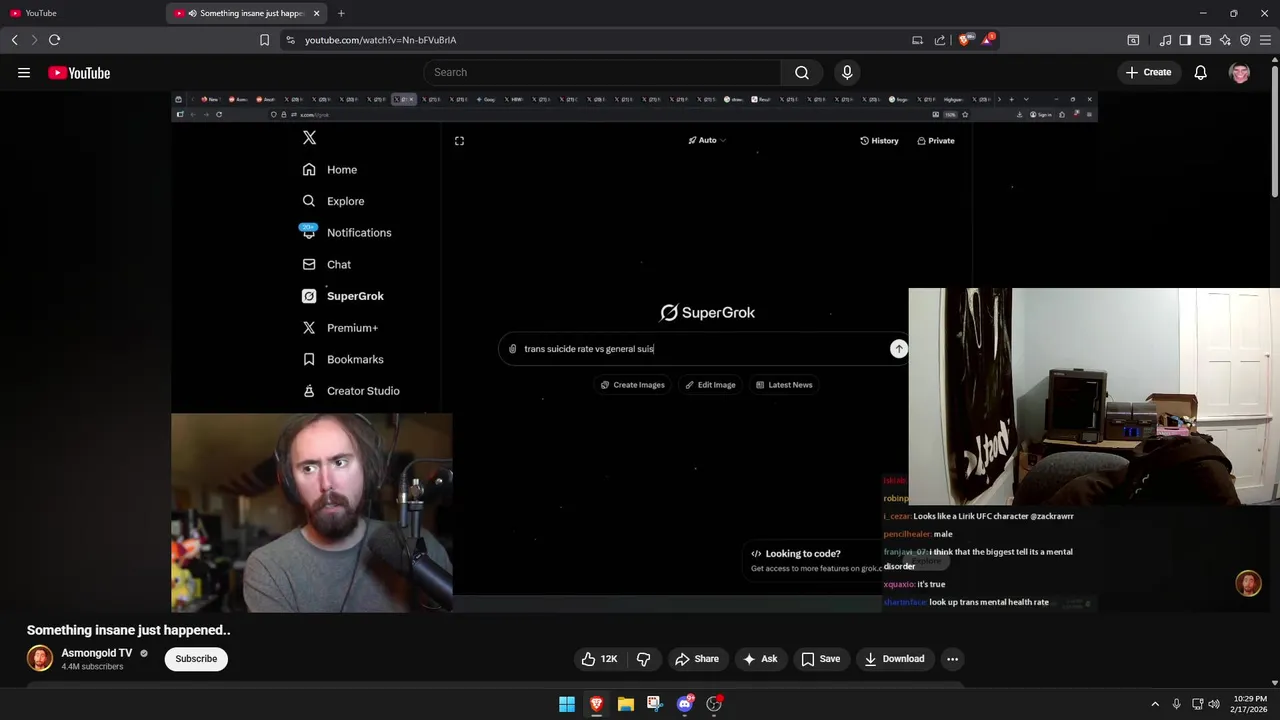Click the page vertical scrollbar
The width and height of the screenshot is (1280, 720).
click(x=1274, y=130)
